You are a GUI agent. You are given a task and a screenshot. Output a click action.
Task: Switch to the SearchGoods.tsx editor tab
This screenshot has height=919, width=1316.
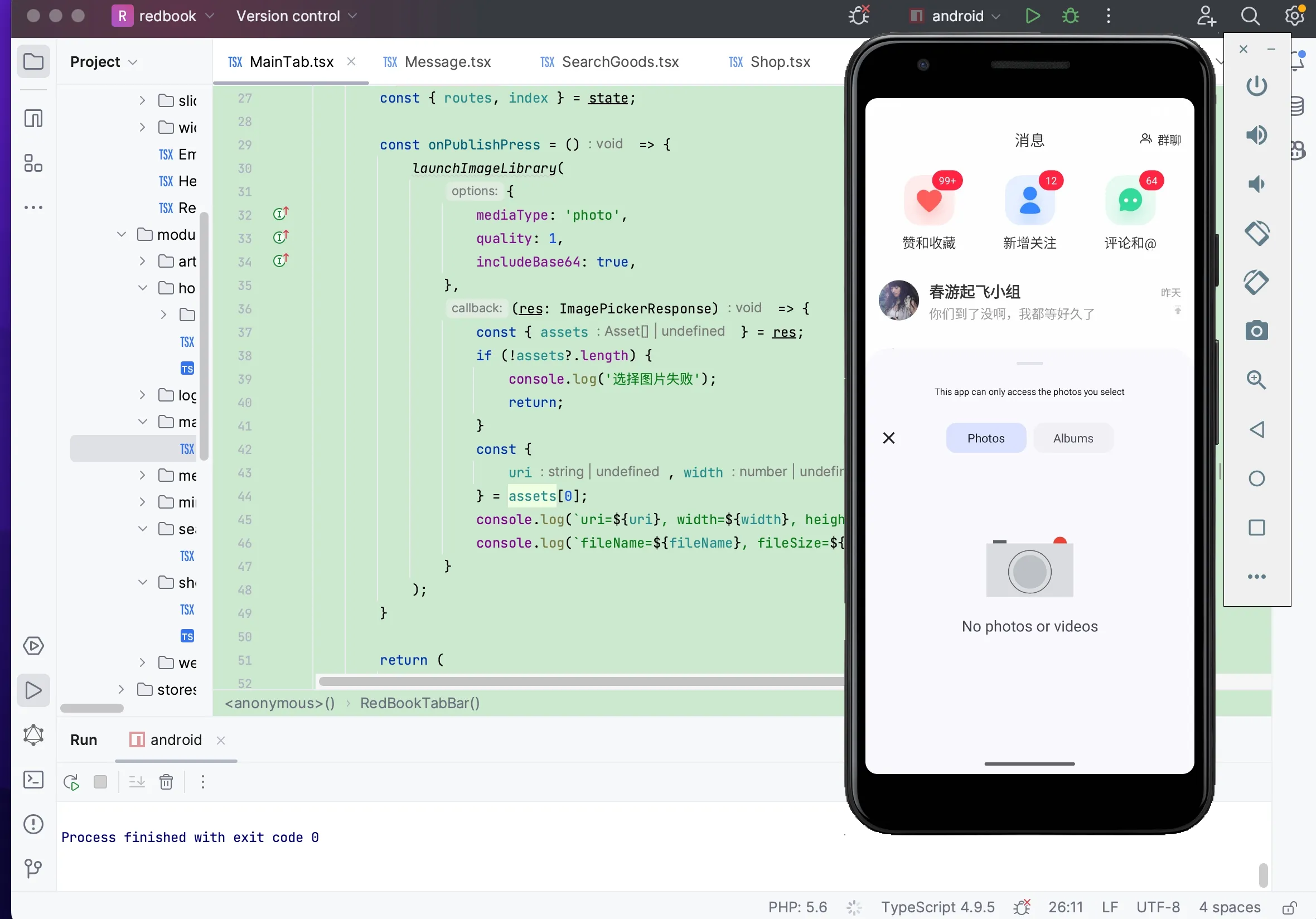coord(609,62)
